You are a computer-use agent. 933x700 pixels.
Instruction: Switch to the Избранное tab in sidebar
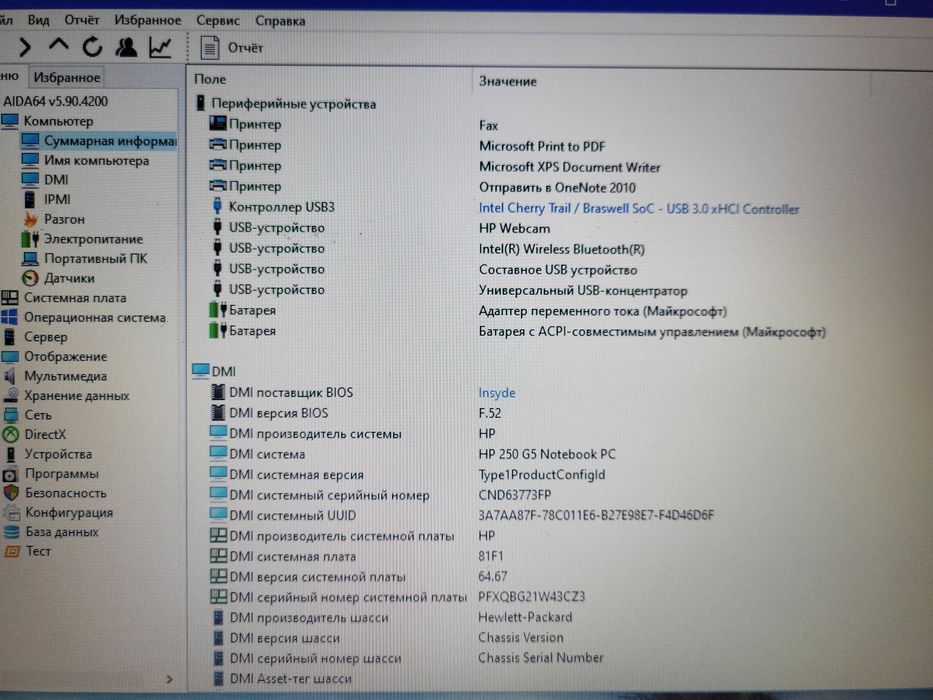pyautogui.click(x=67, y=77)
